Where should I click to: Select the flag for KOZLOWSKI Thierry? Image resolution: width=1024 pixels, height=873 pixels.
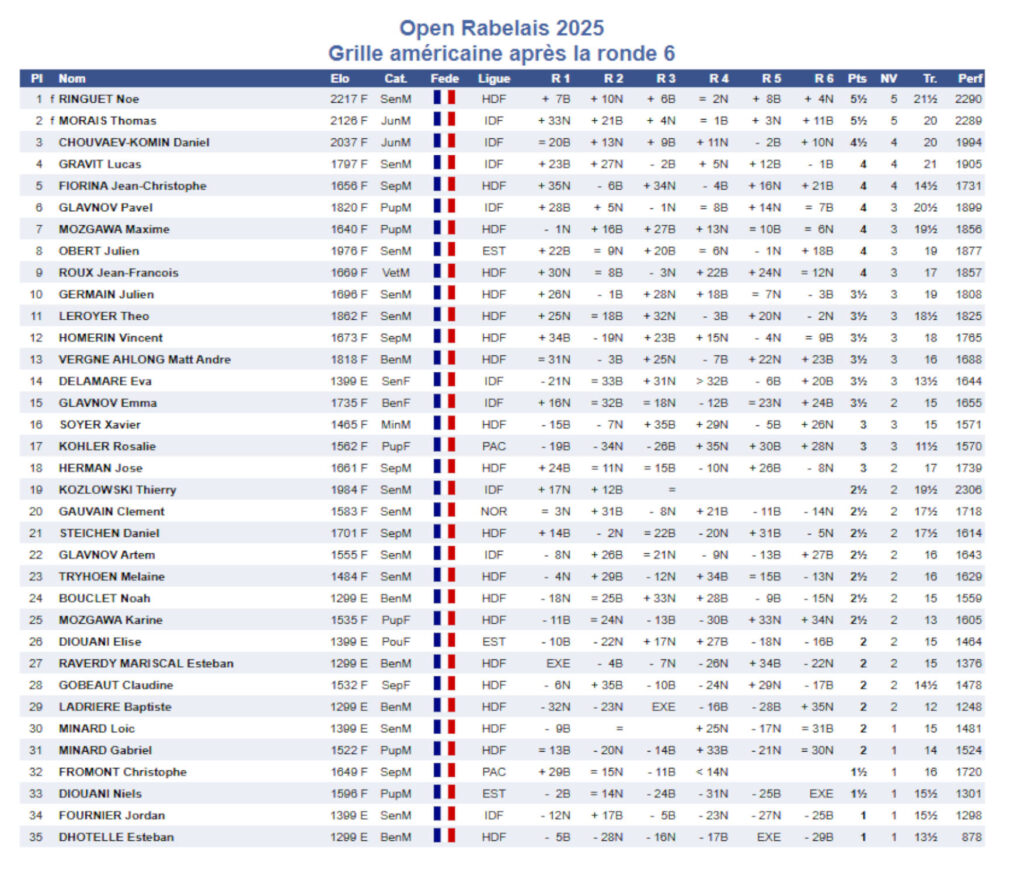click(444, 489)
